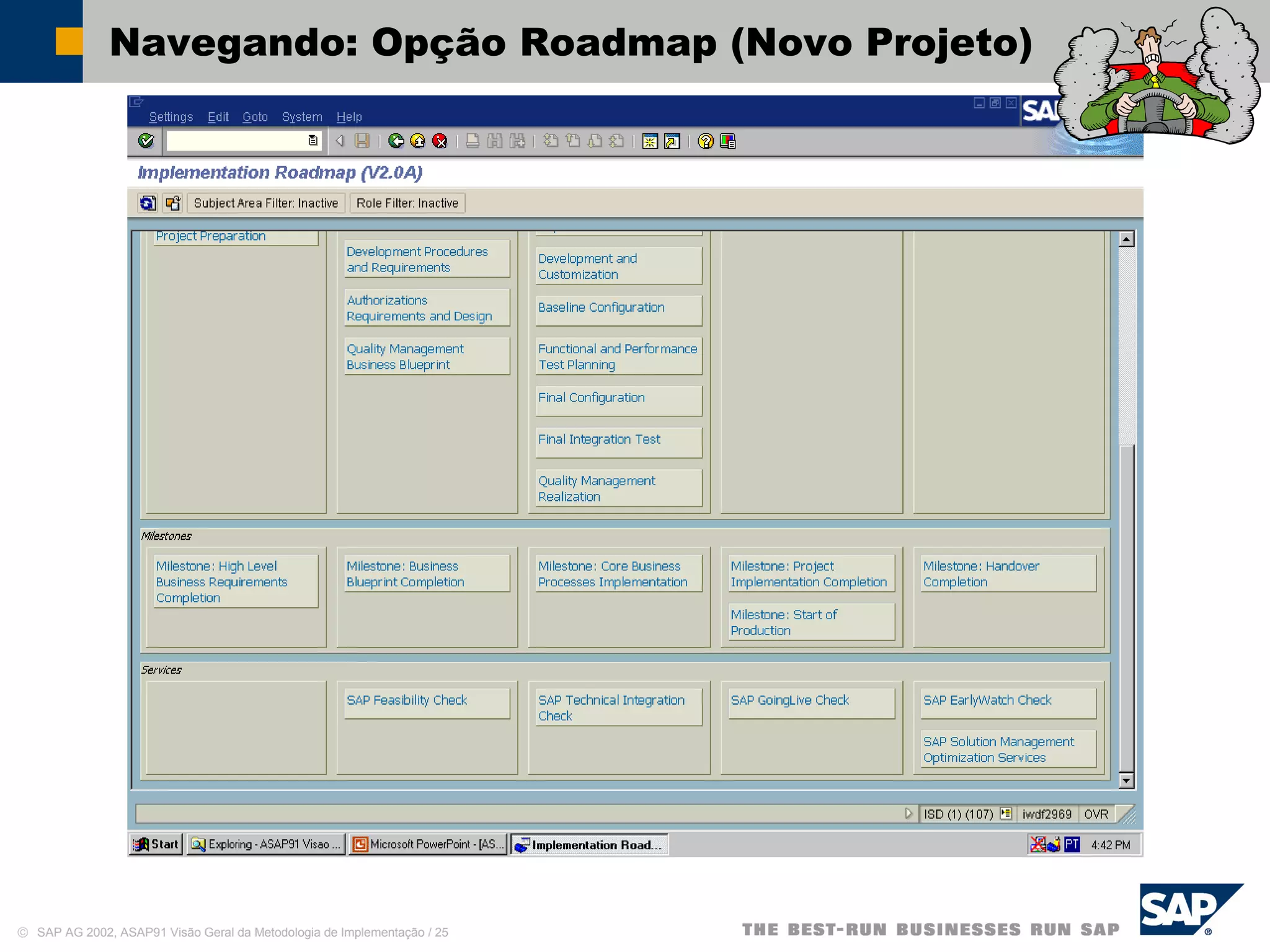Click the Customize Local Layout icon
This screenshot has height=952, width=1270.
pyautogui.click(x=728, y=141)
